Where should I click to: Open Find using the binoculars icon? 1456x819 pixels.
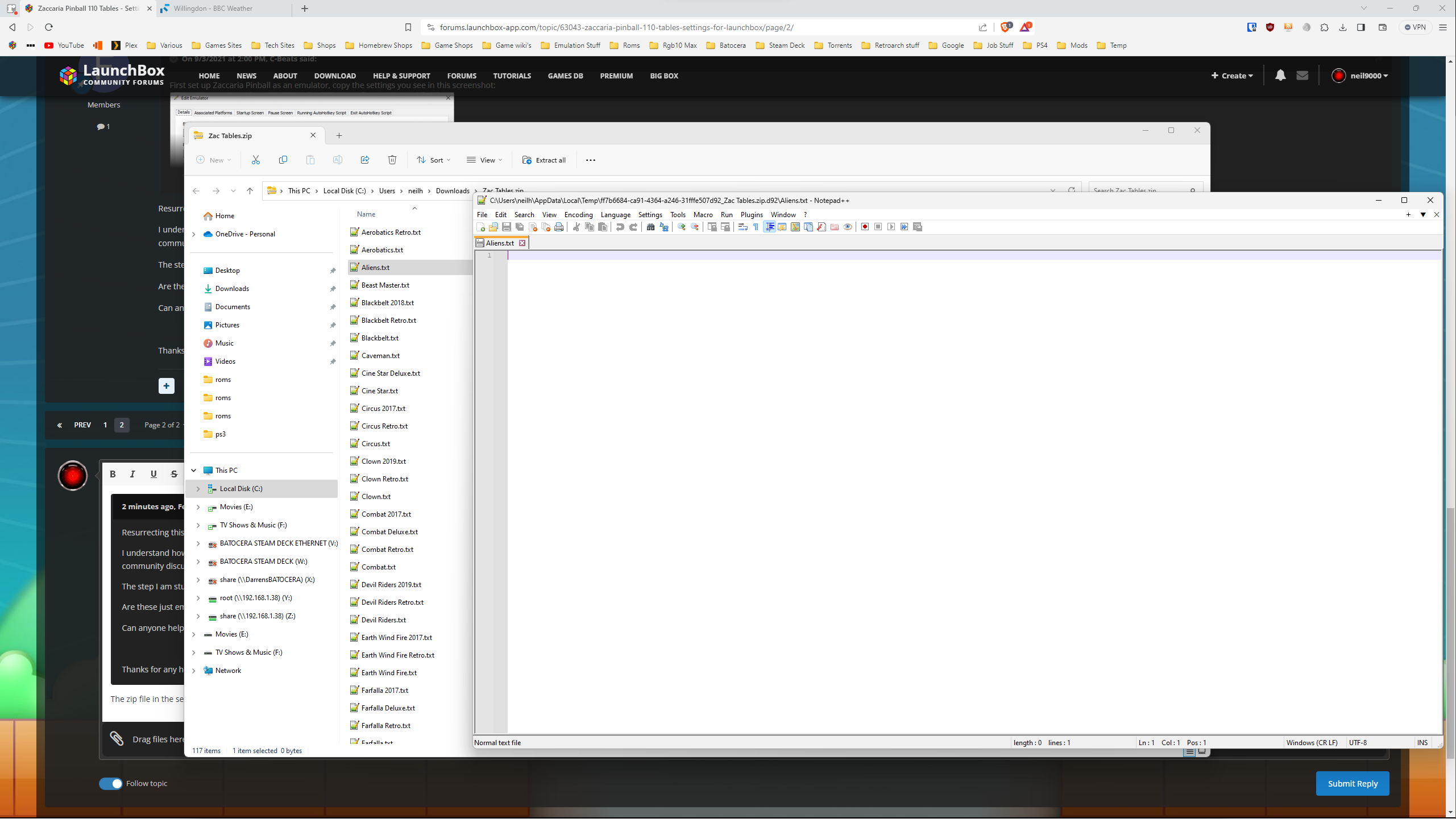(651, 227)
